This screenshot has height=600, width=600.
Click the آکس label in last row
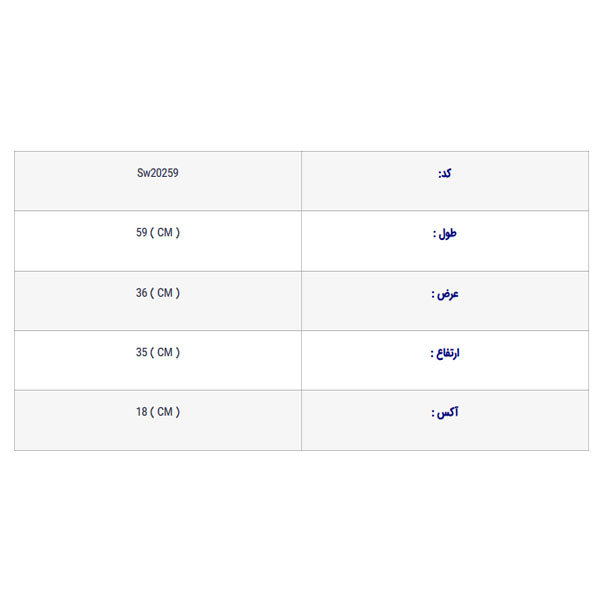click(x=444, y=412)
